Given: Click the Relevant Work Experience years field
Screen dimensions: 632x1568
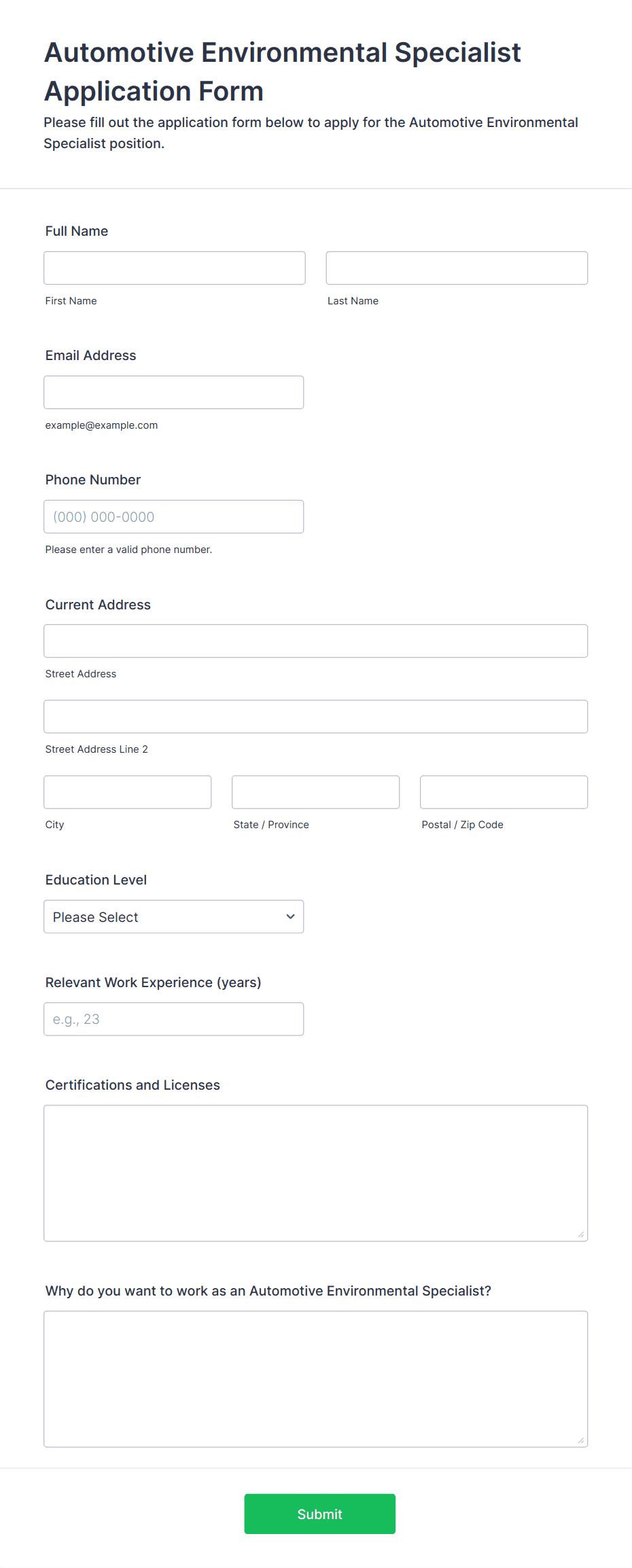Looking at the screenshot, I should (174, 1019).
